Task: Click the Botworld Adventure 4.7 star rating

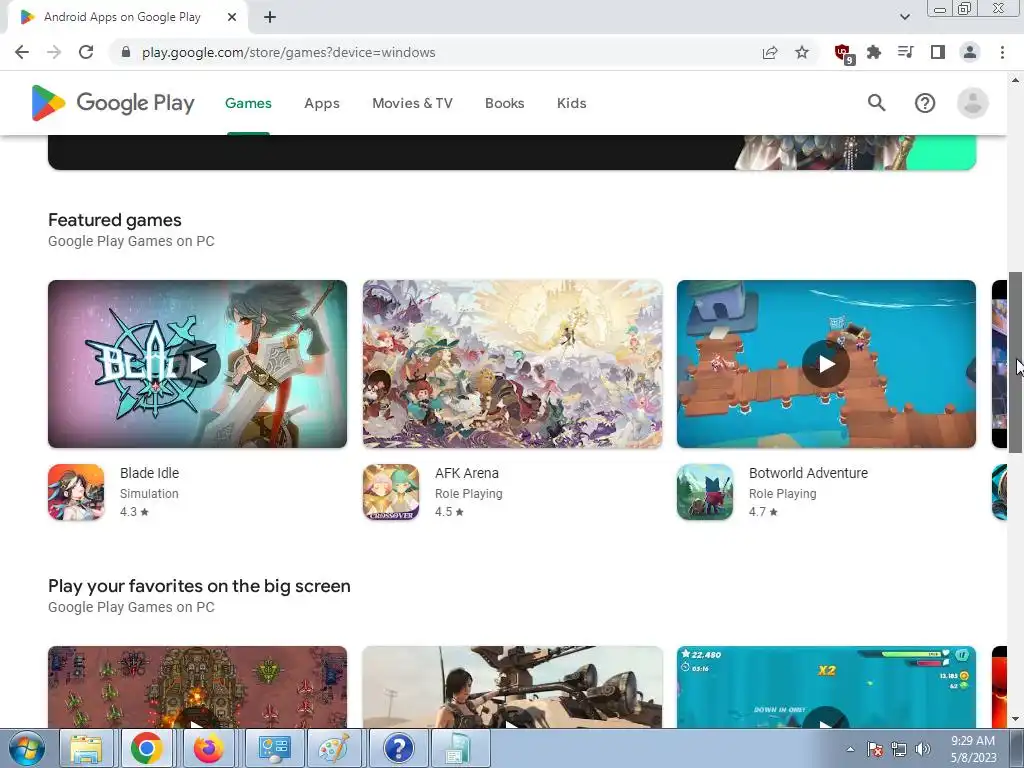Action: pos(763,512)
